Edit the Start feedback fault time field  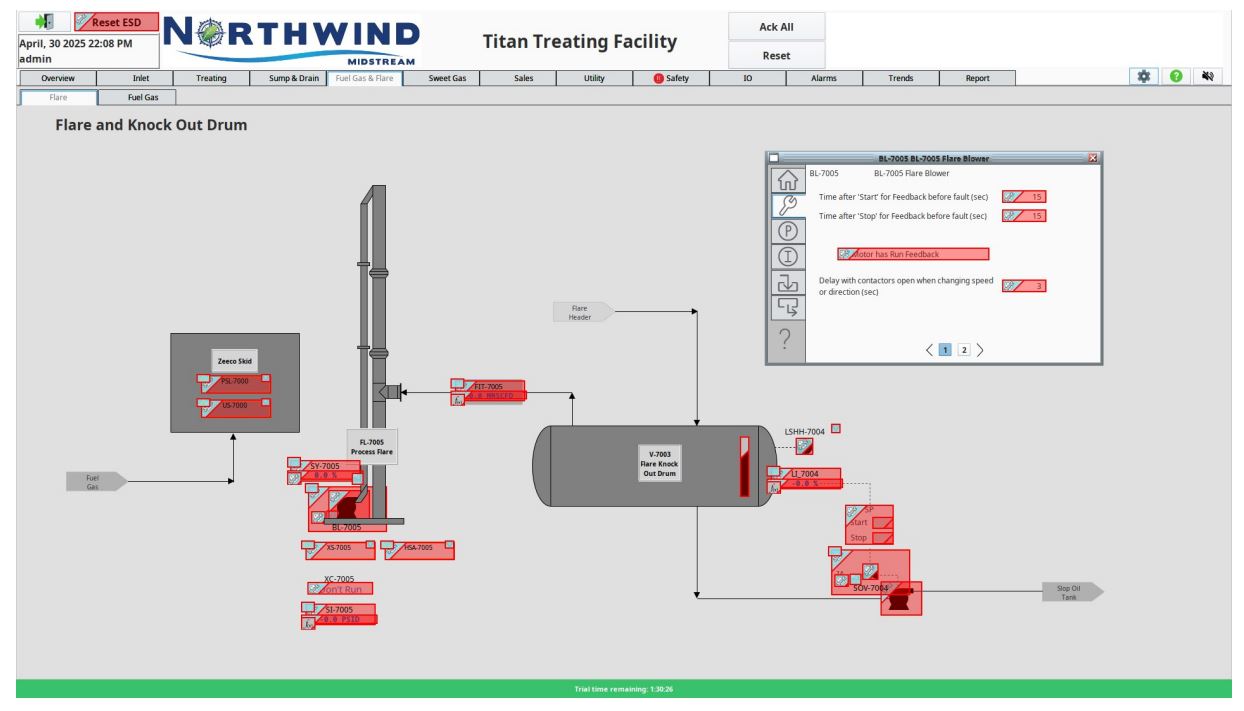(1024, 197)
